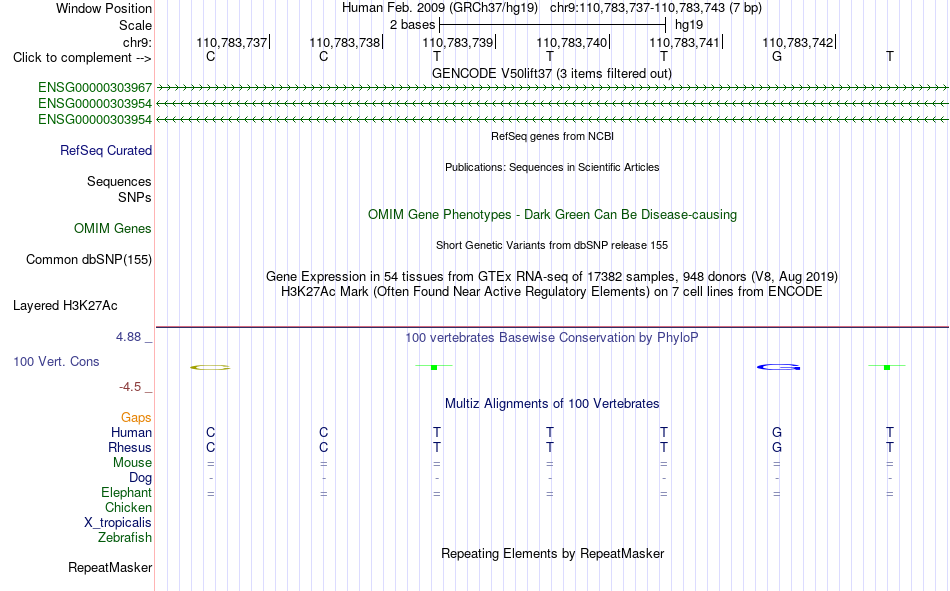
Task: Click the chr9: ruler label
Action: tap(137, 42)
